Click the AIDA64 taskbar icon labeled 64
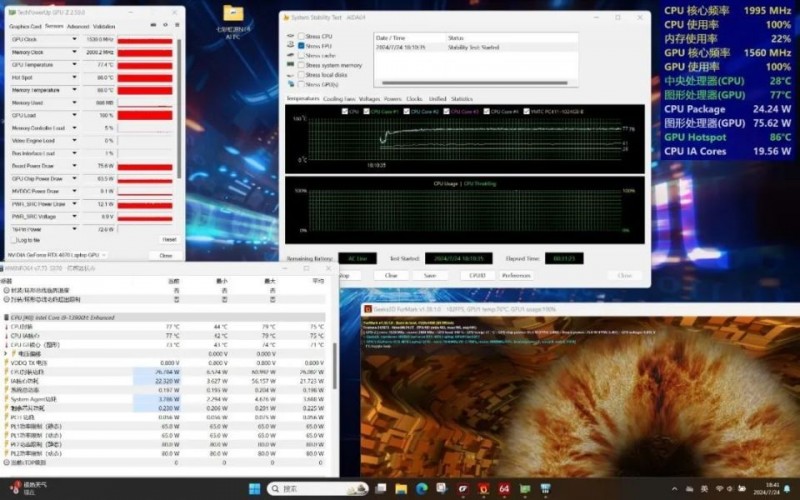Image resolution: width=800 pixels, height=500 pixels. pos(504,489)
